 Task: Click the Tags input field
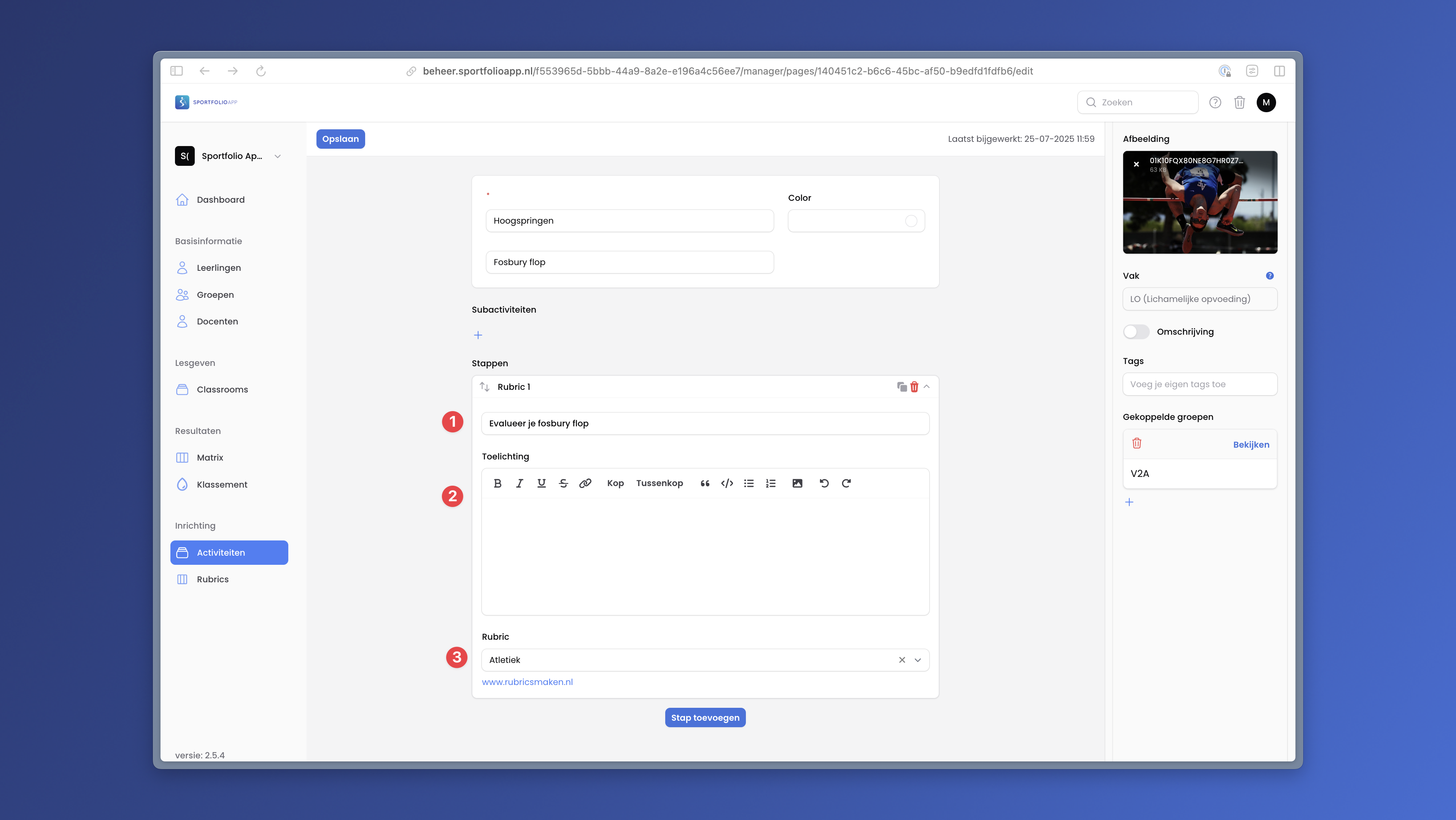1199,384
